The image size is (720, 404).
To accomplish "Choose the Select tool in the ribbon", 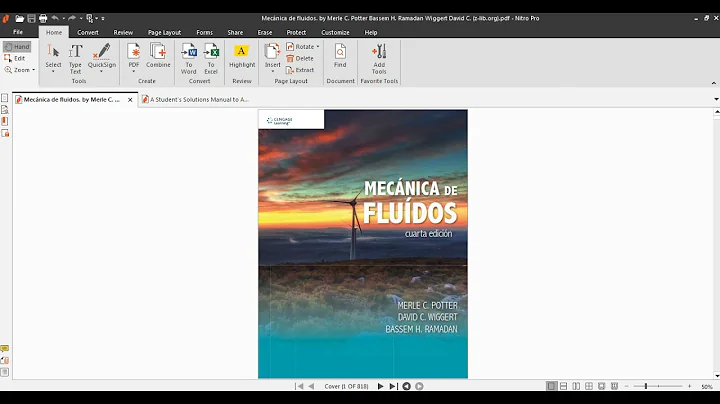I will (x=53, y=55).
